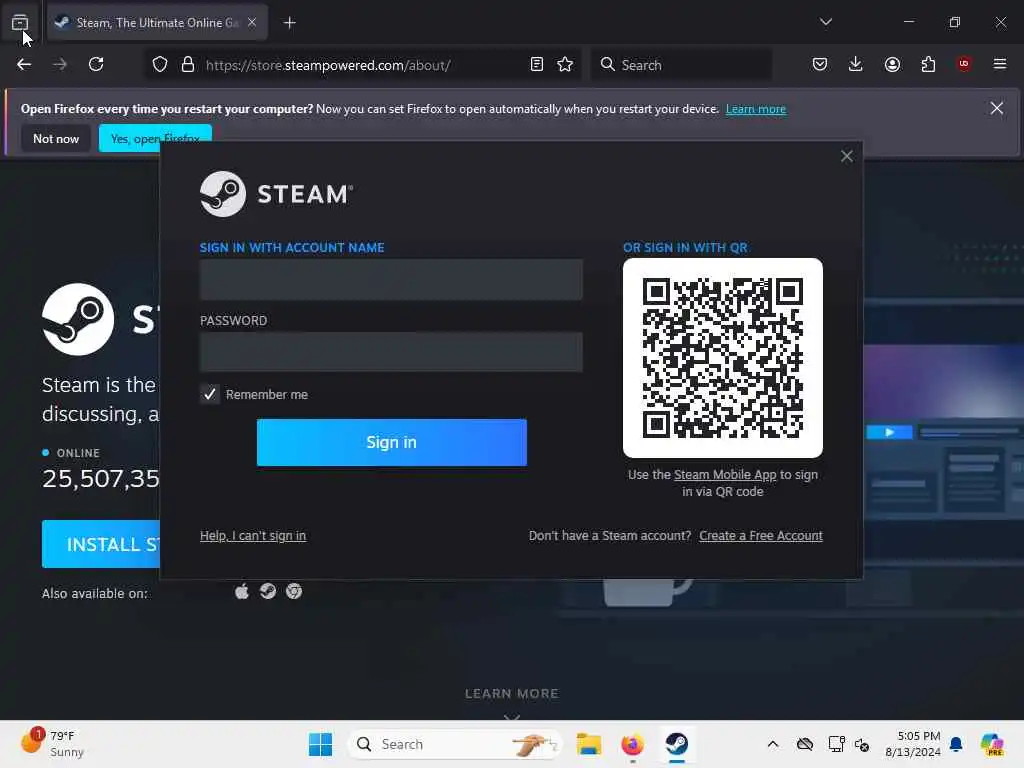Image resolution: width=1024 pixels, height=768 pixels.
Task: Choose Not now on the Firefox prompt
Action: 56,138
